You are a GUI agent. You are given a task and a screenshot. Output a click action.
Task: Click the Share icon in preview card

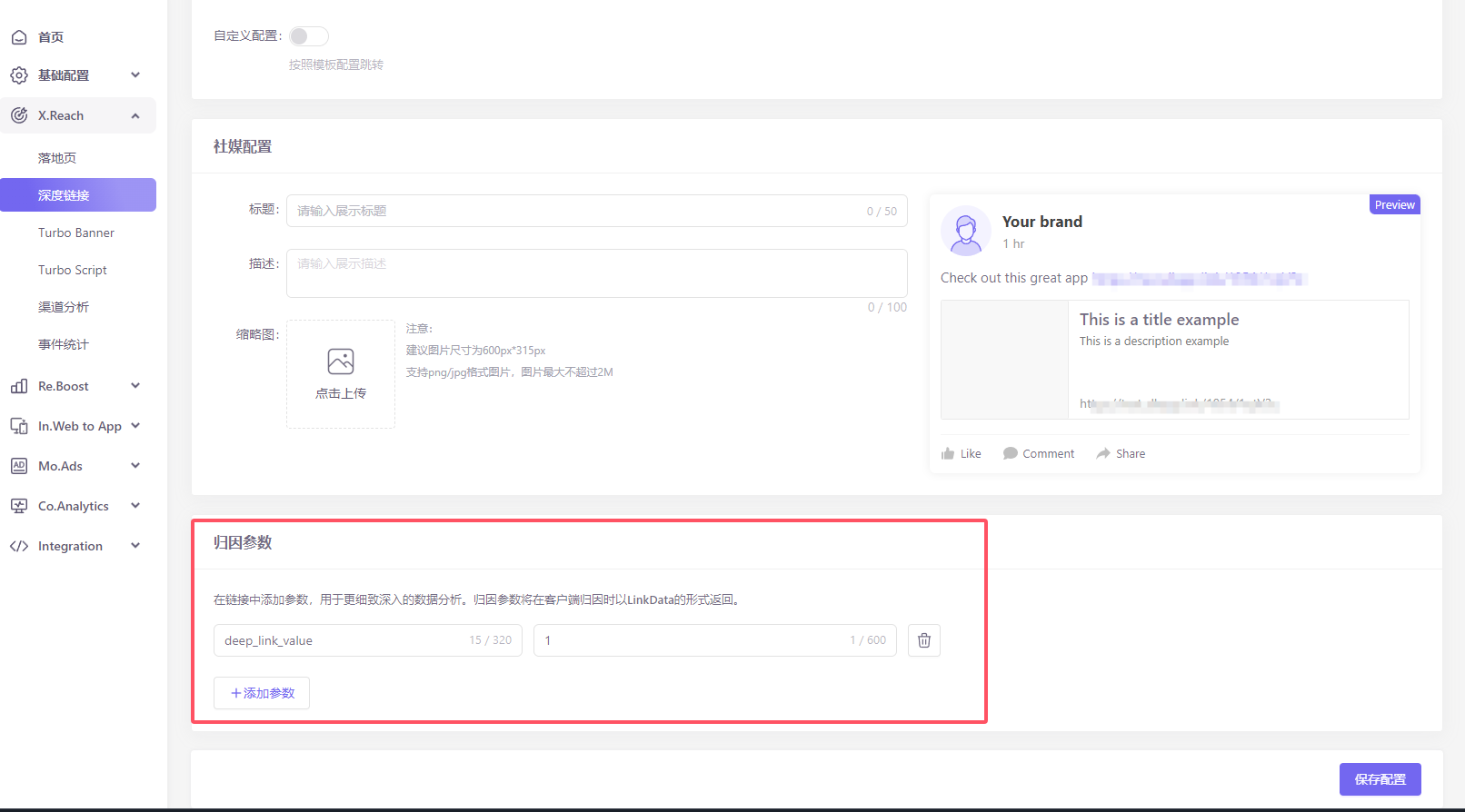pos(1103,453)
